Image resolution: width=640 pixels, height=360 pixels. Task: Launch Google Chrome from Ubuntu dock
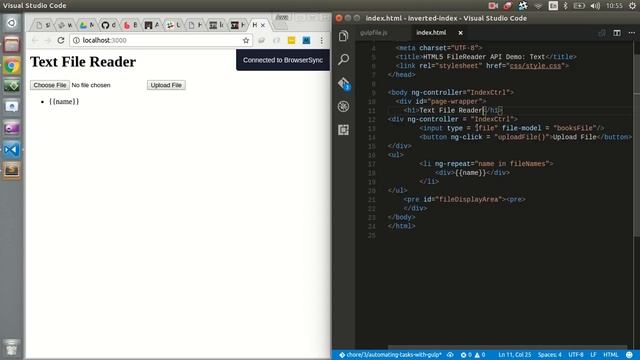pos(11,65)
